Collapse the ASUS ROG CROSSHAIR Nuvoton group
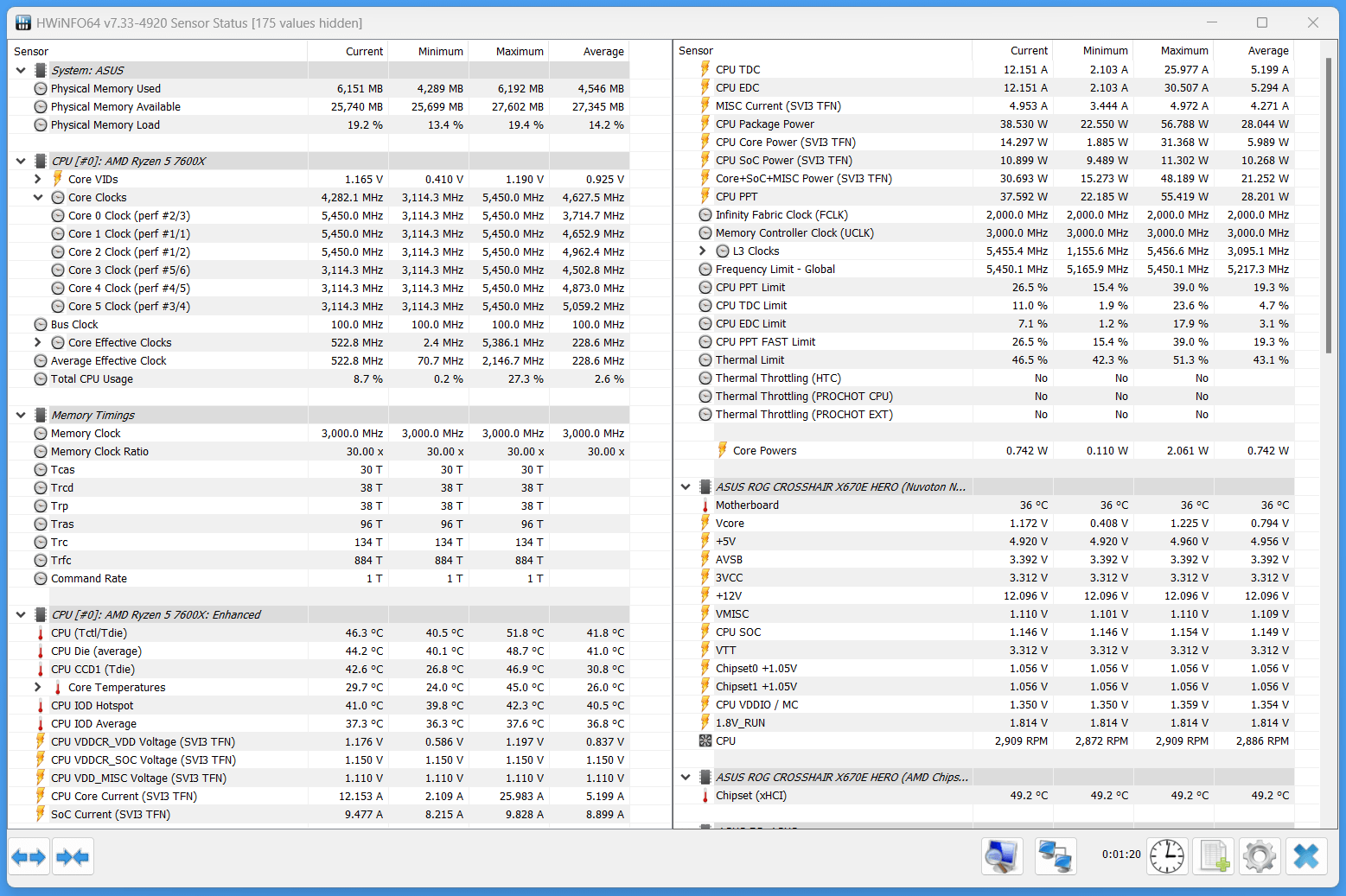The height and width of the screenshot is (896, 1346). [686, 487]
